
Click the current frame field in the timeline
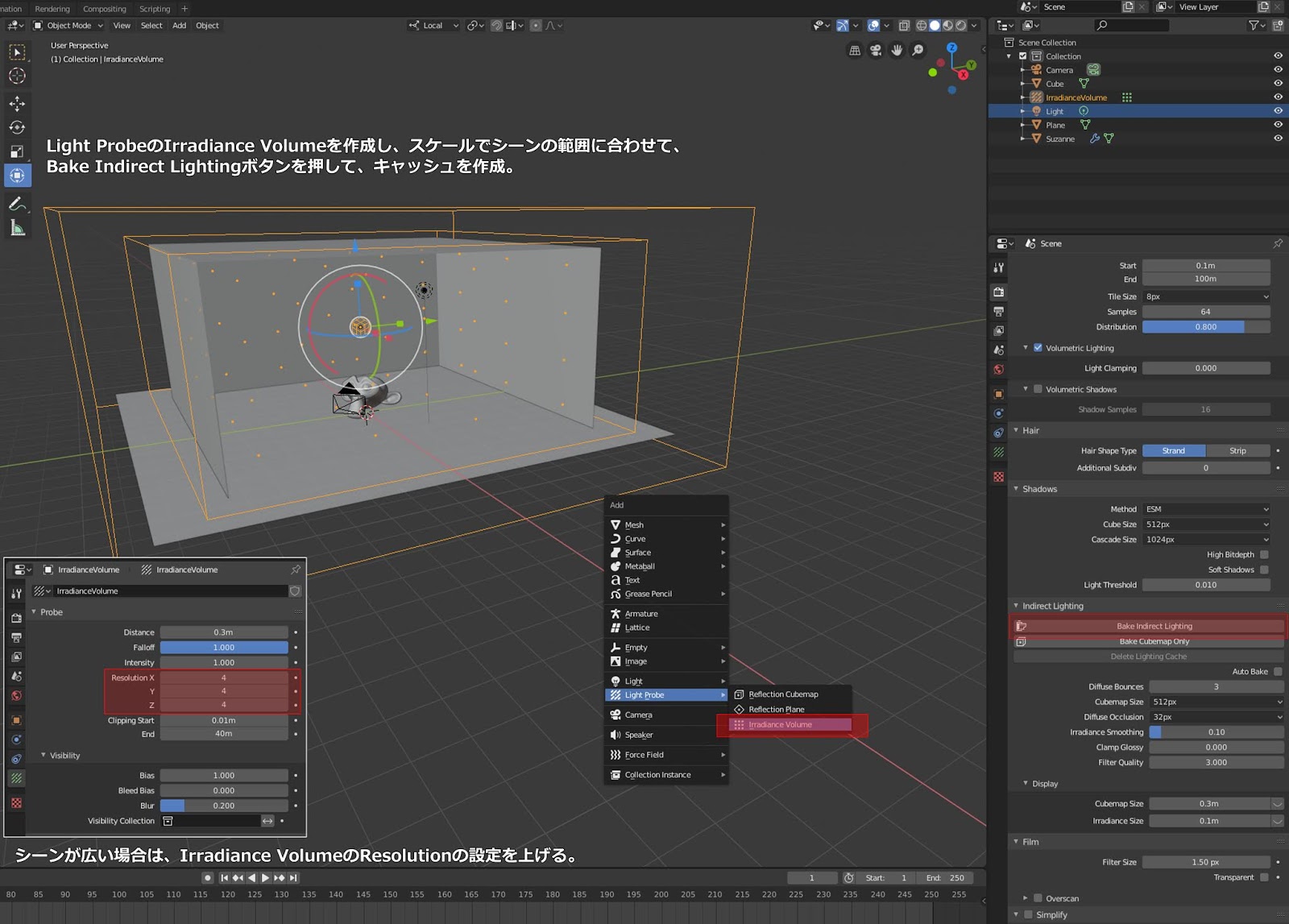point(812,877)
